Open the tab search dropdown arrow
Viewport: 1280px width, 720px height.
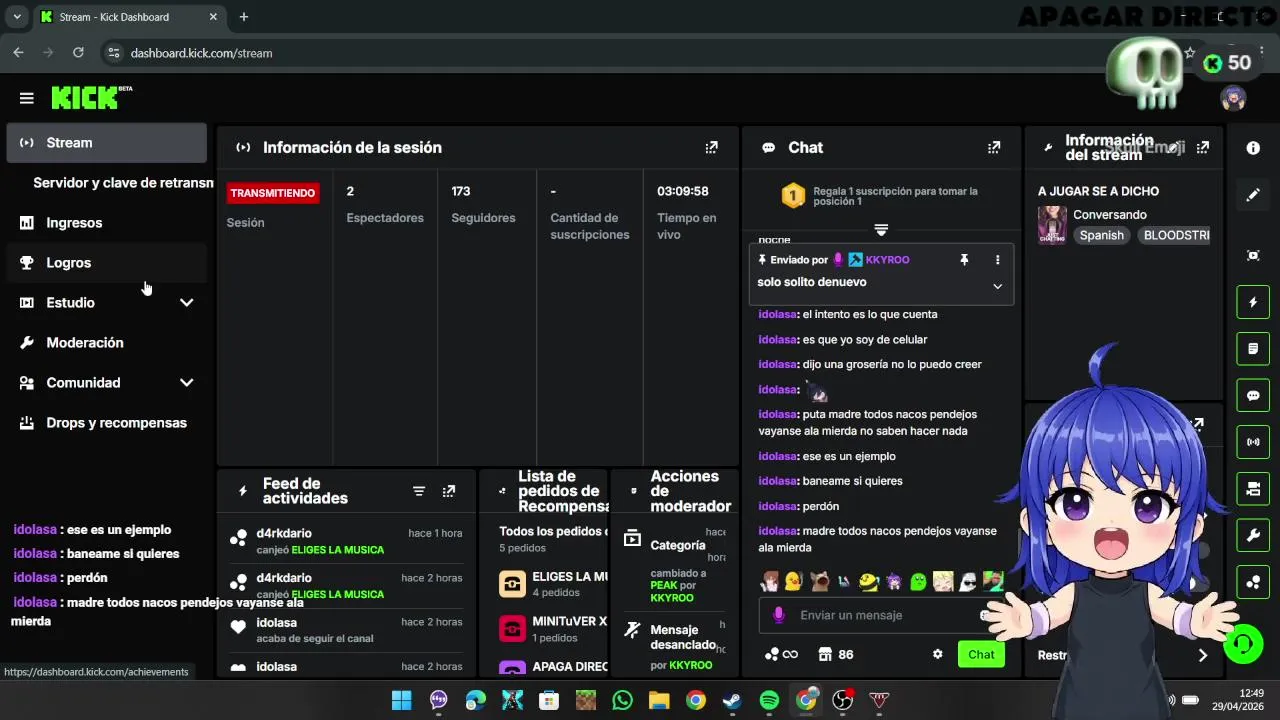17,17
